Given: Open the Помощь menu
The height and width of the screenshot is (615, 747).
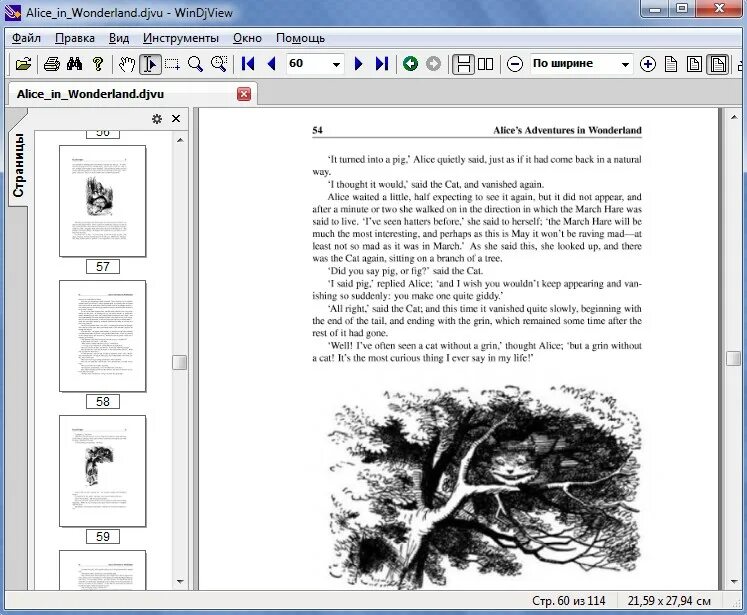Looking at the screenshot, I should coord(300,38).
